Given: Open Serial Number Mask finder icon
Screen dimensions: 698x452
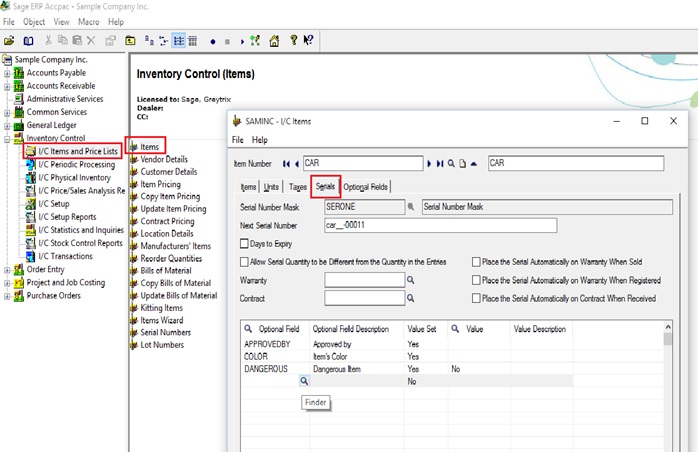Looking at the screenshot, I should coord(410,207).
